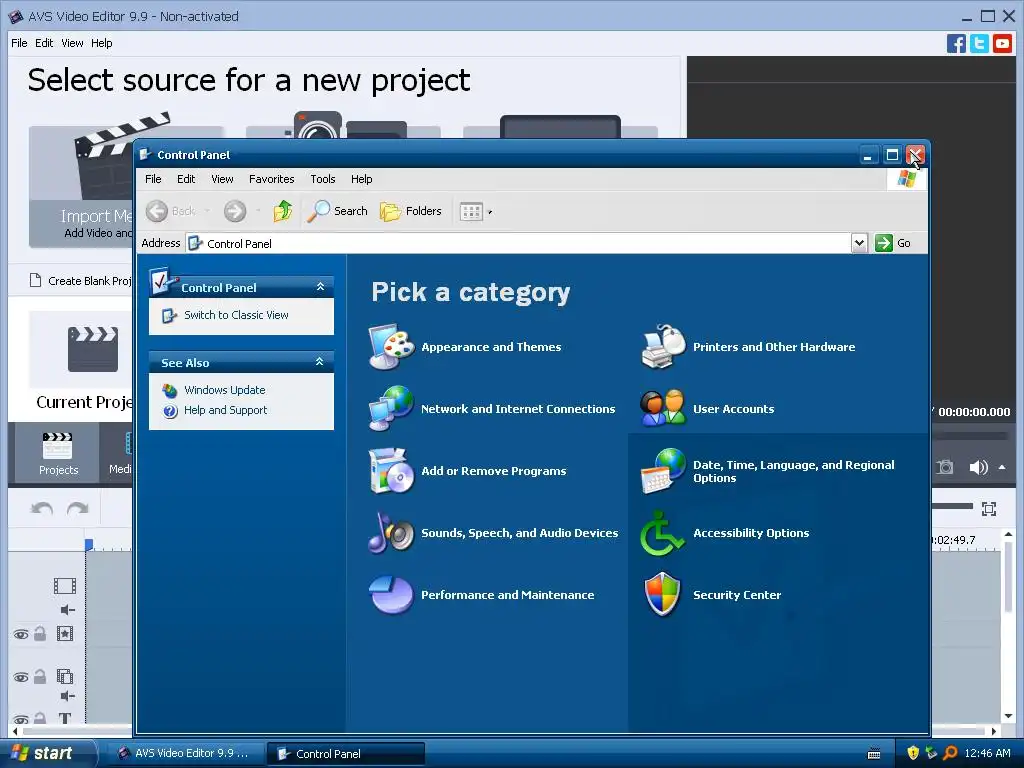Expand volume arrow beside AVS speaker

(x=1002, y=468)
